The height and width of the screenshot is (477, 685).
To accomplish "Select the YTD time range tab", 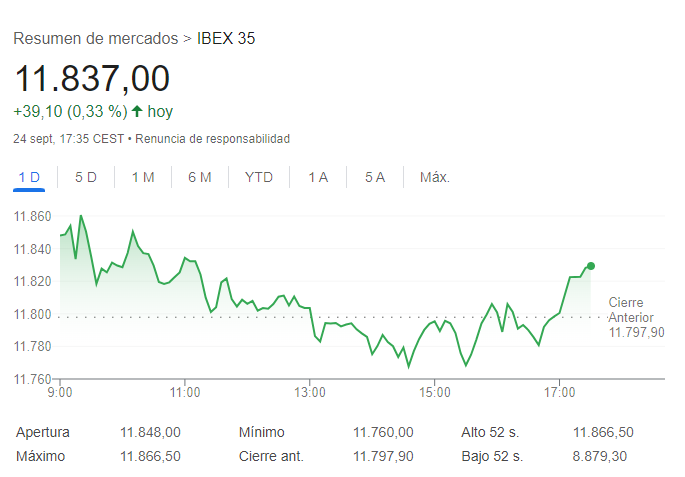I will (x=259, y=177).
